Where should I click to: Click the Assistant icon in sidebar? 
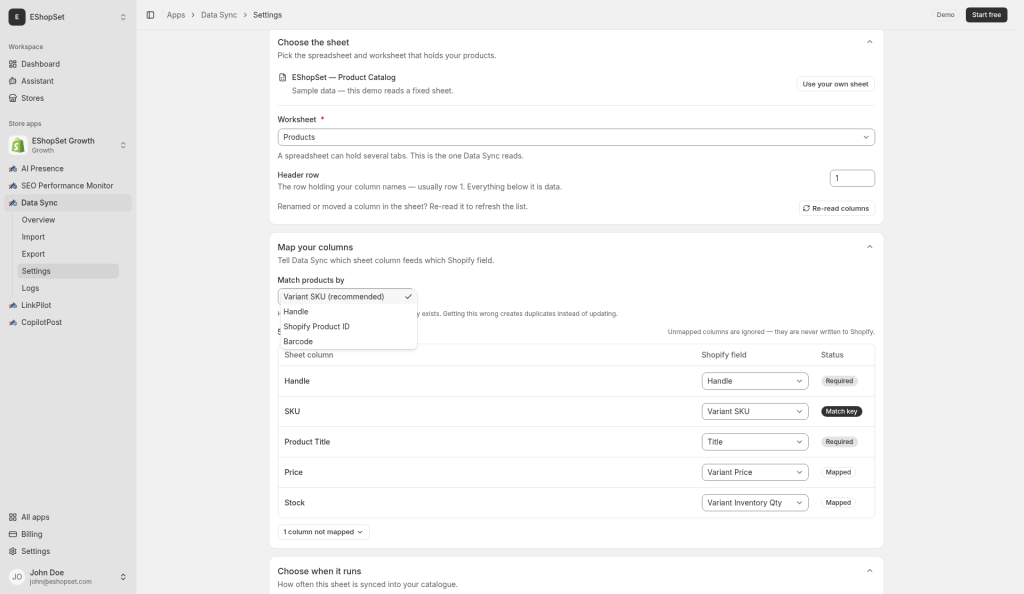click(x=12, y=81)
